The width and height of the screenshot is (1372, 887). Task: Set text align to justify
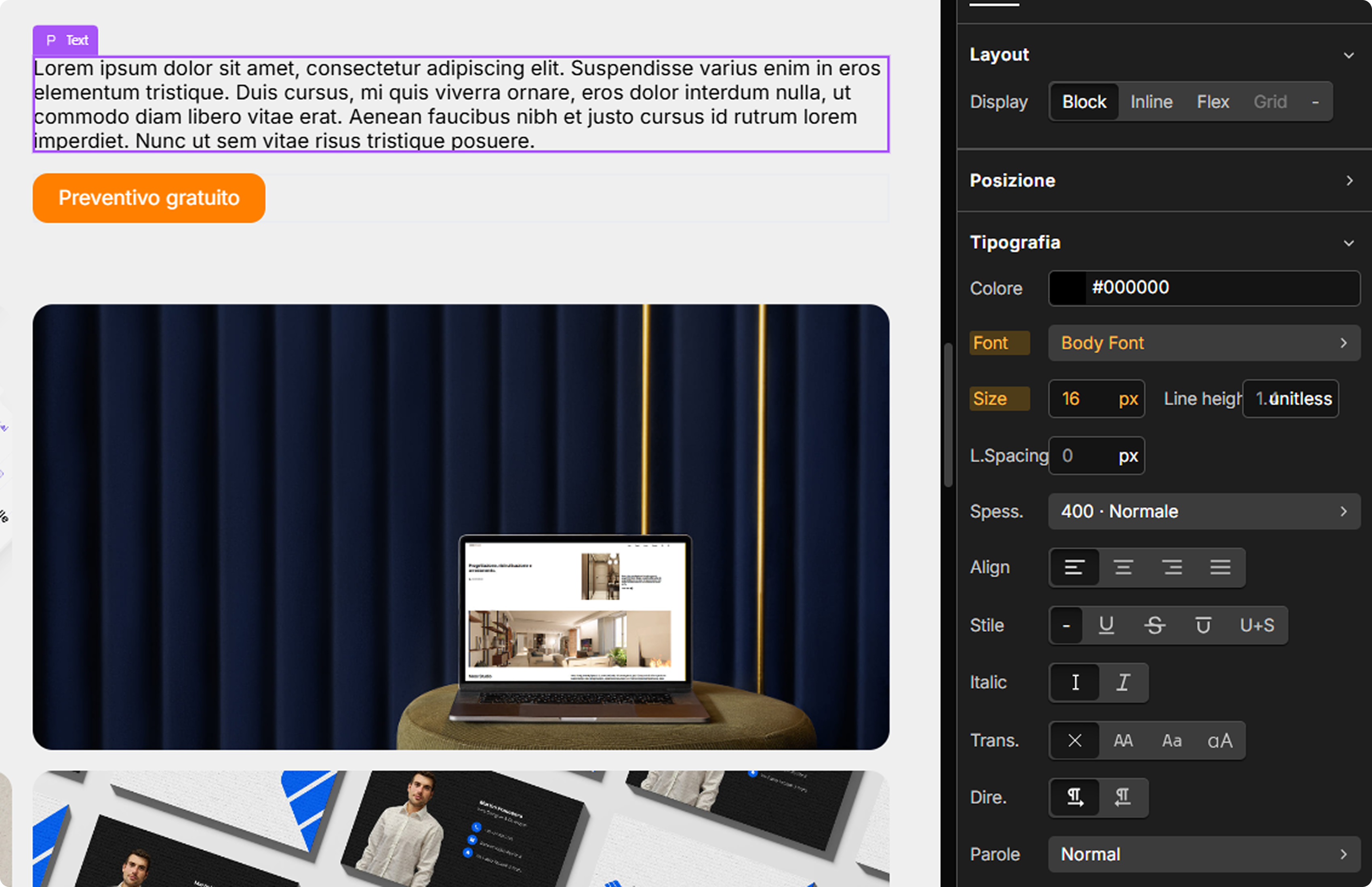click(1220, 568)
